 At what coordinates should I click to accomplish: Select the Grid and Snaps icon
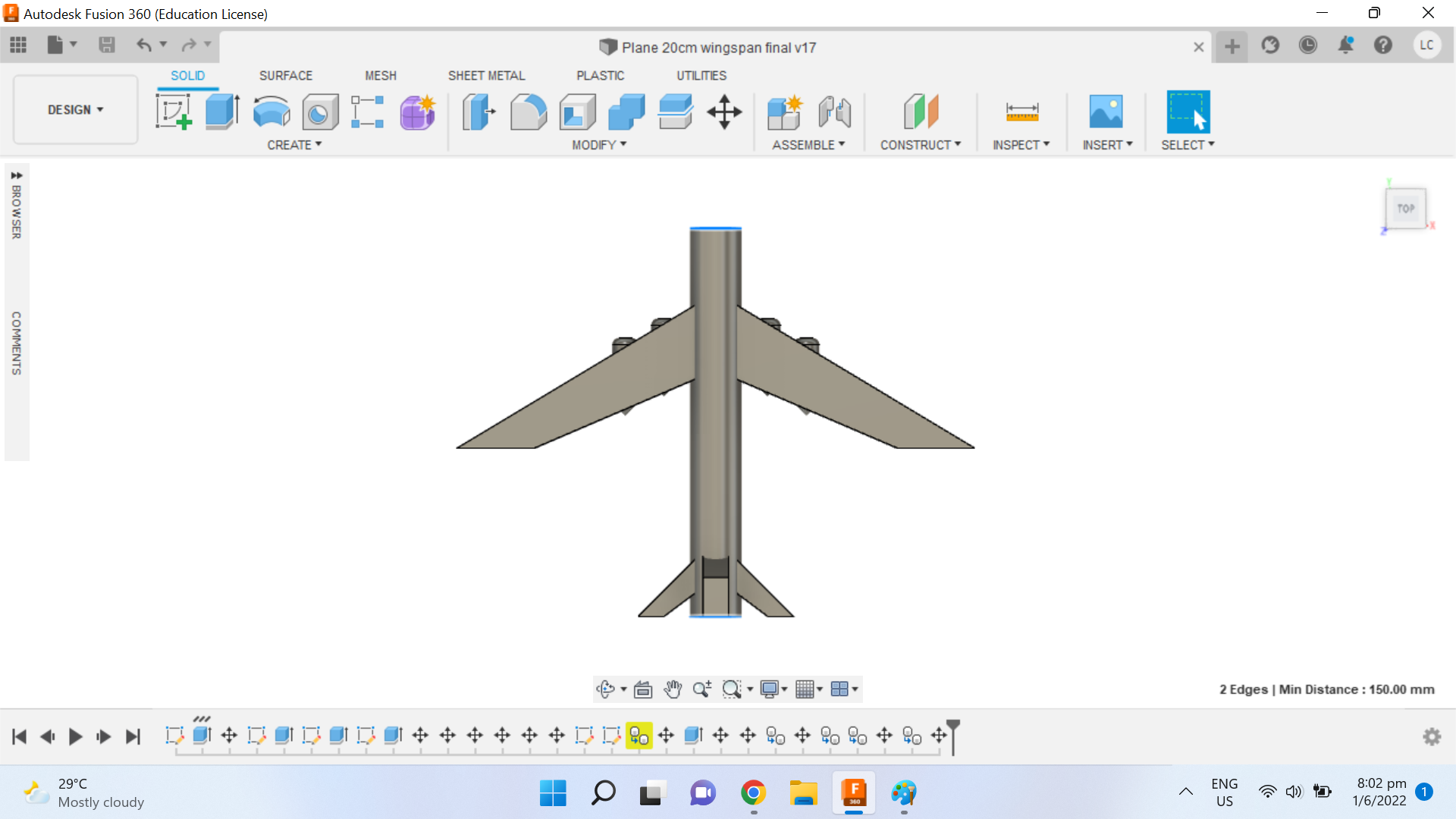[807, 689]
